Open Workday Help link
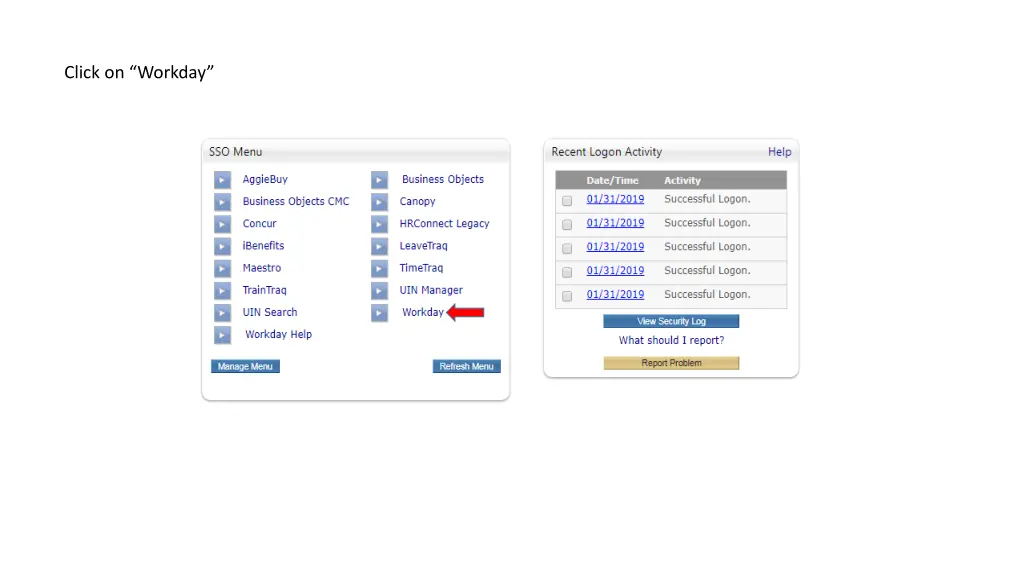1024x576 pixels. pos(278,334)
